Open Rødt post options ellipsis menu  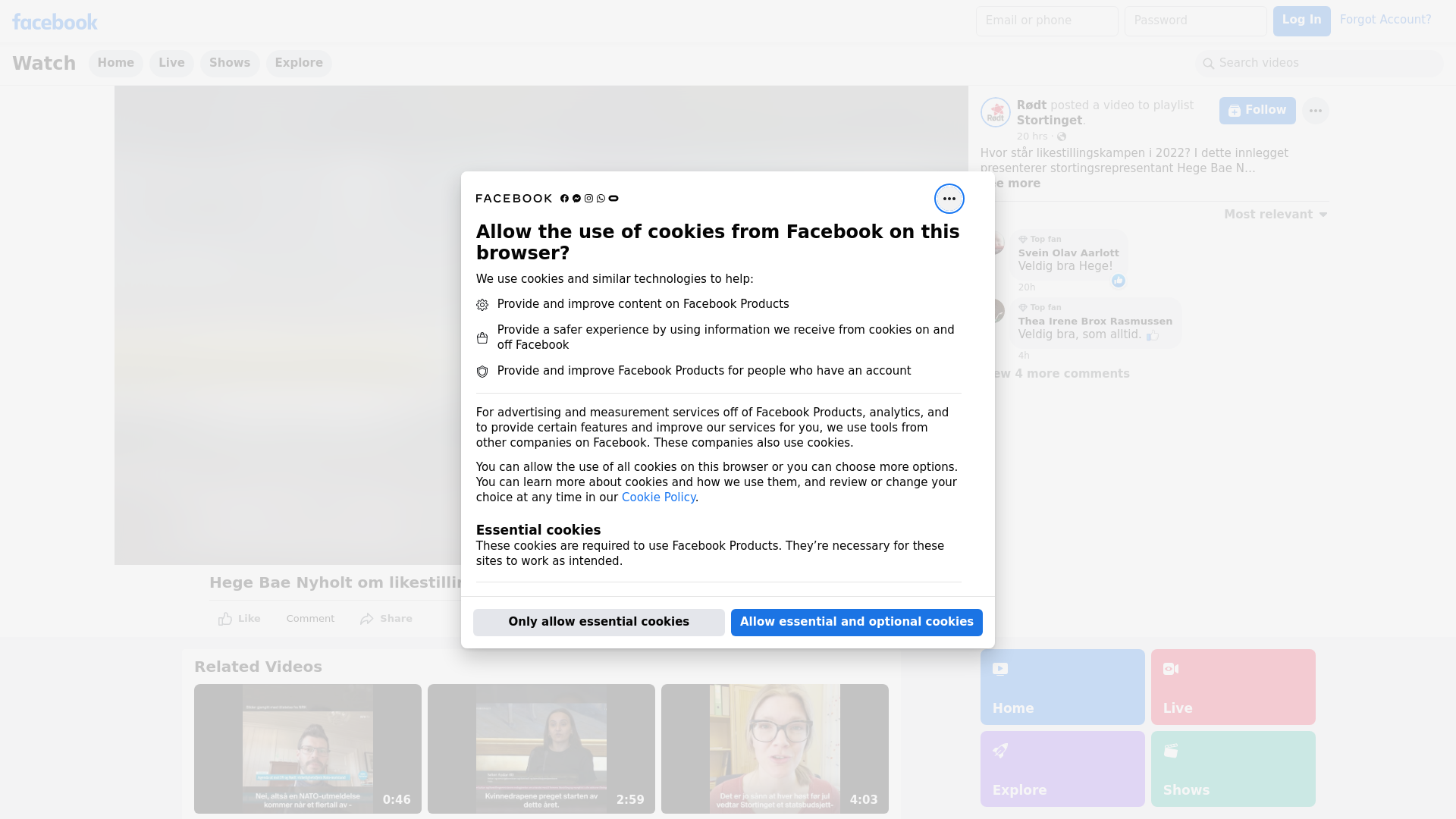point(1315,111)
